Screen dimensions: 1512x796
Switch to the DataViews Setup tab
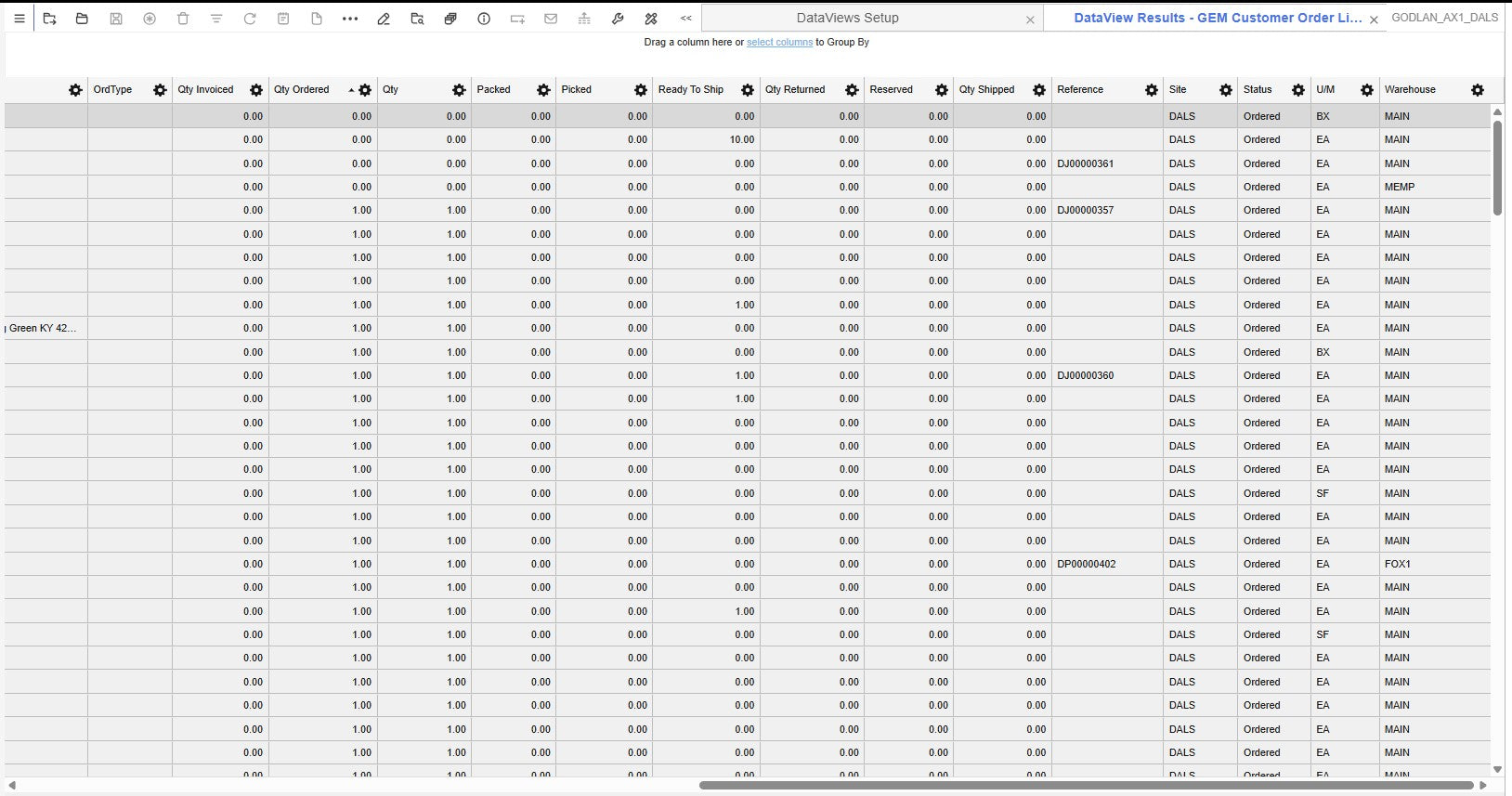(x=847, y=18)
